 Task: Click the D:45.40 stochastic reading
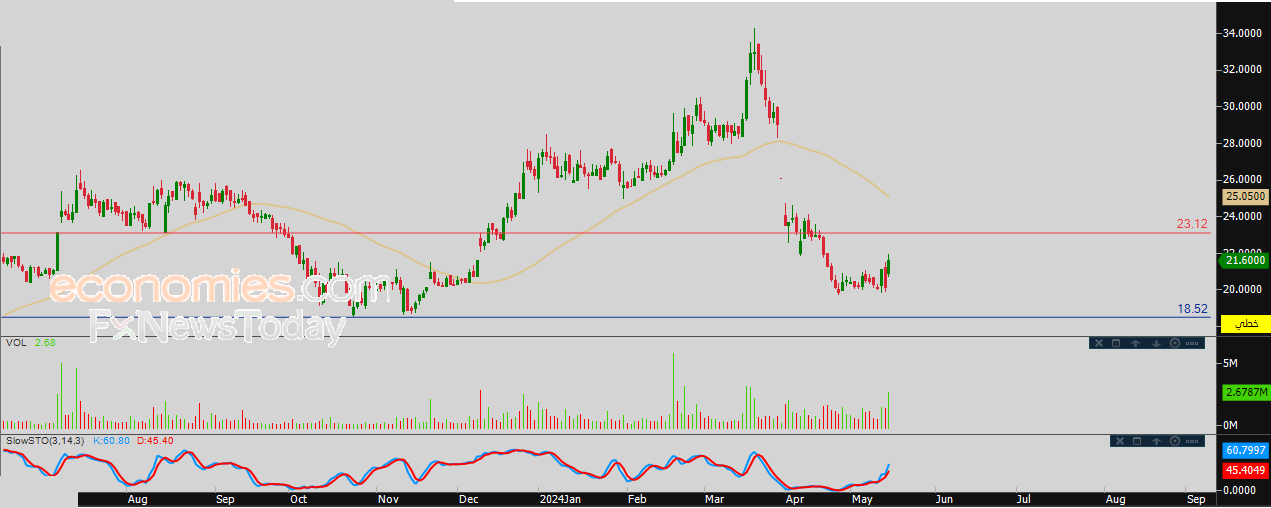(155, 440)
